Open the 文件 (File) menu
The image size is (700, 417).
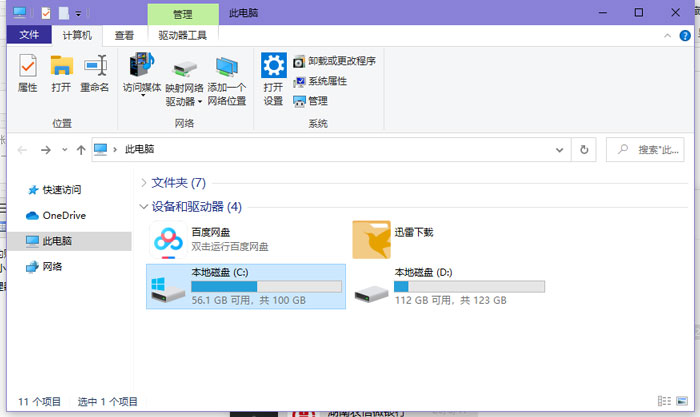click(29, 35)
